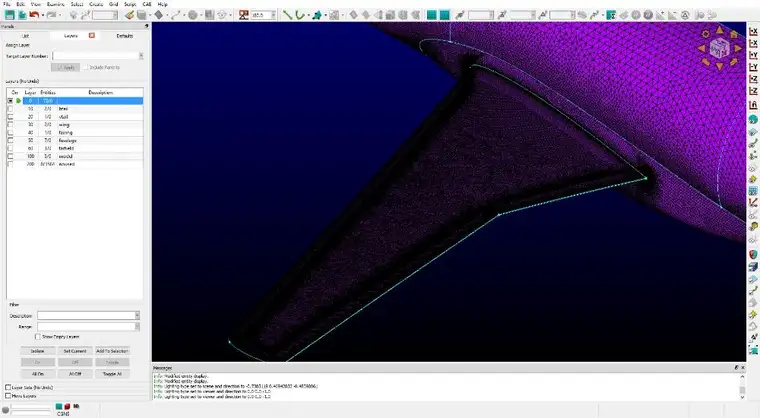The height and width of the screenshot is (418, 760).
Task: Click the green straight line tool icon
Action: [x=287, y=15]
